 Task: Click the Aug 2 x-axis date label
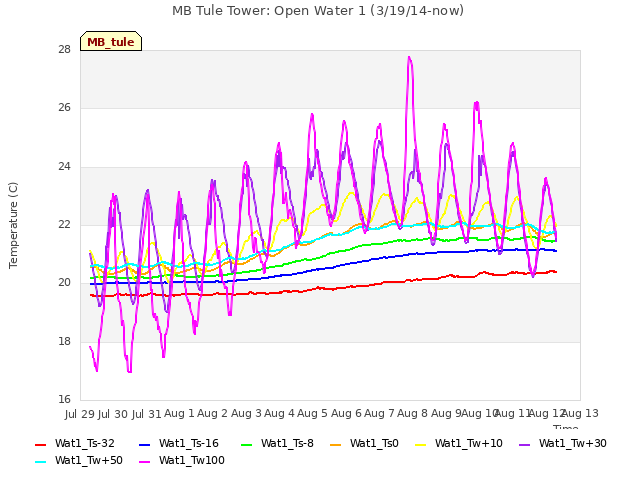click(212, 414)
